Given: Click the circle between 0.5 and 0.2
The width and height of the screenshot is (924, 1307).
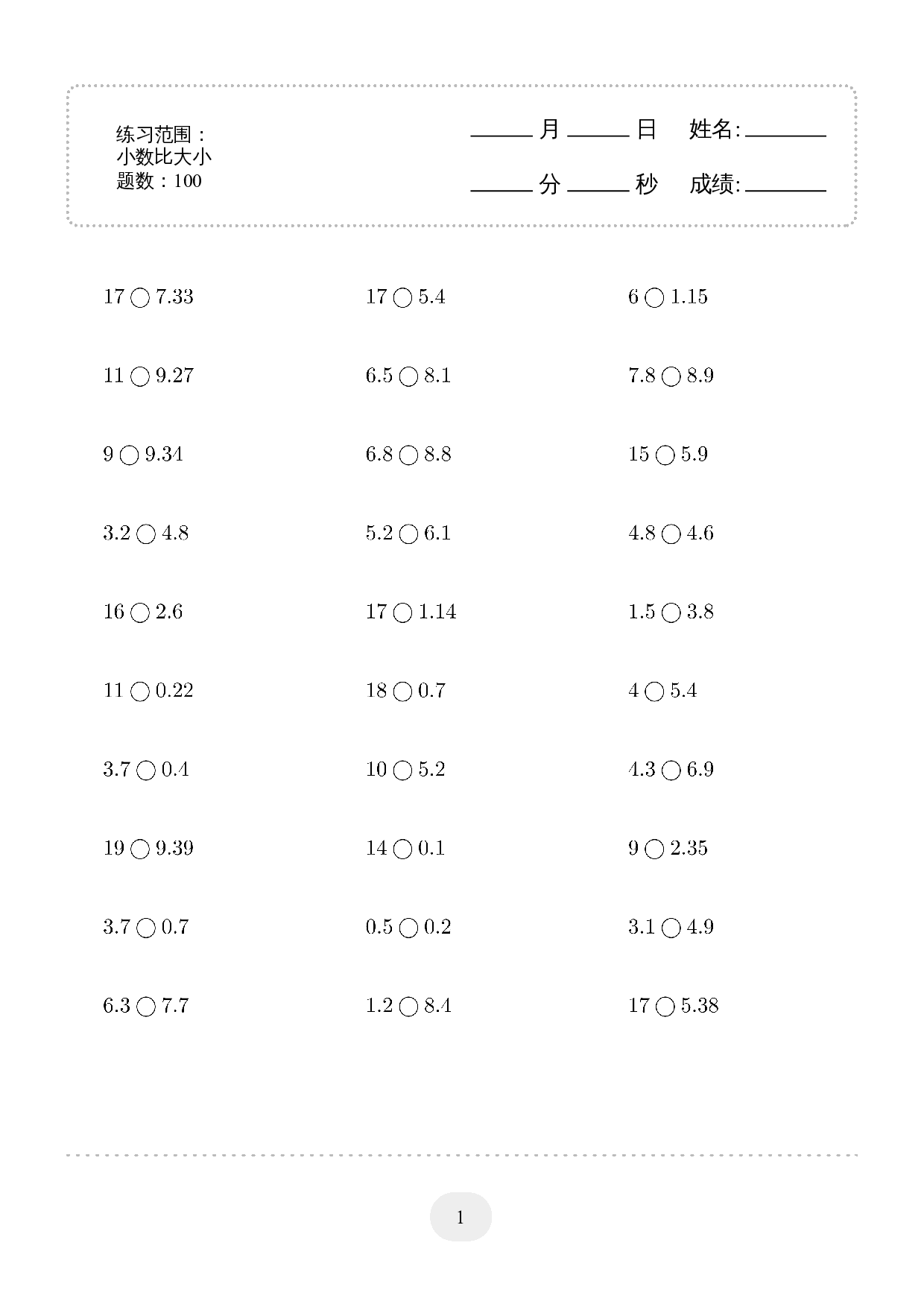Looking at the screenshot, I should 408,928.
